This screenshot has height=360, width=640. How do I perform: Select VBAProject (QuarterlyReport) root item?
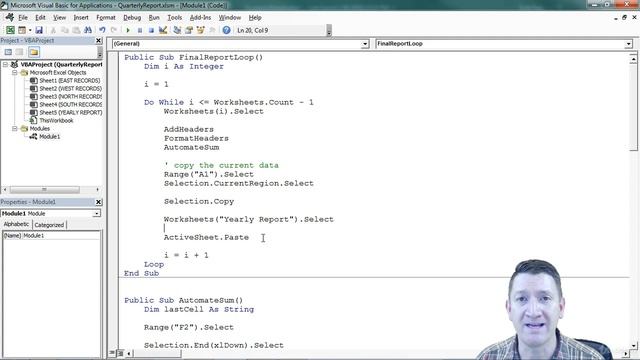coord(61,64)
